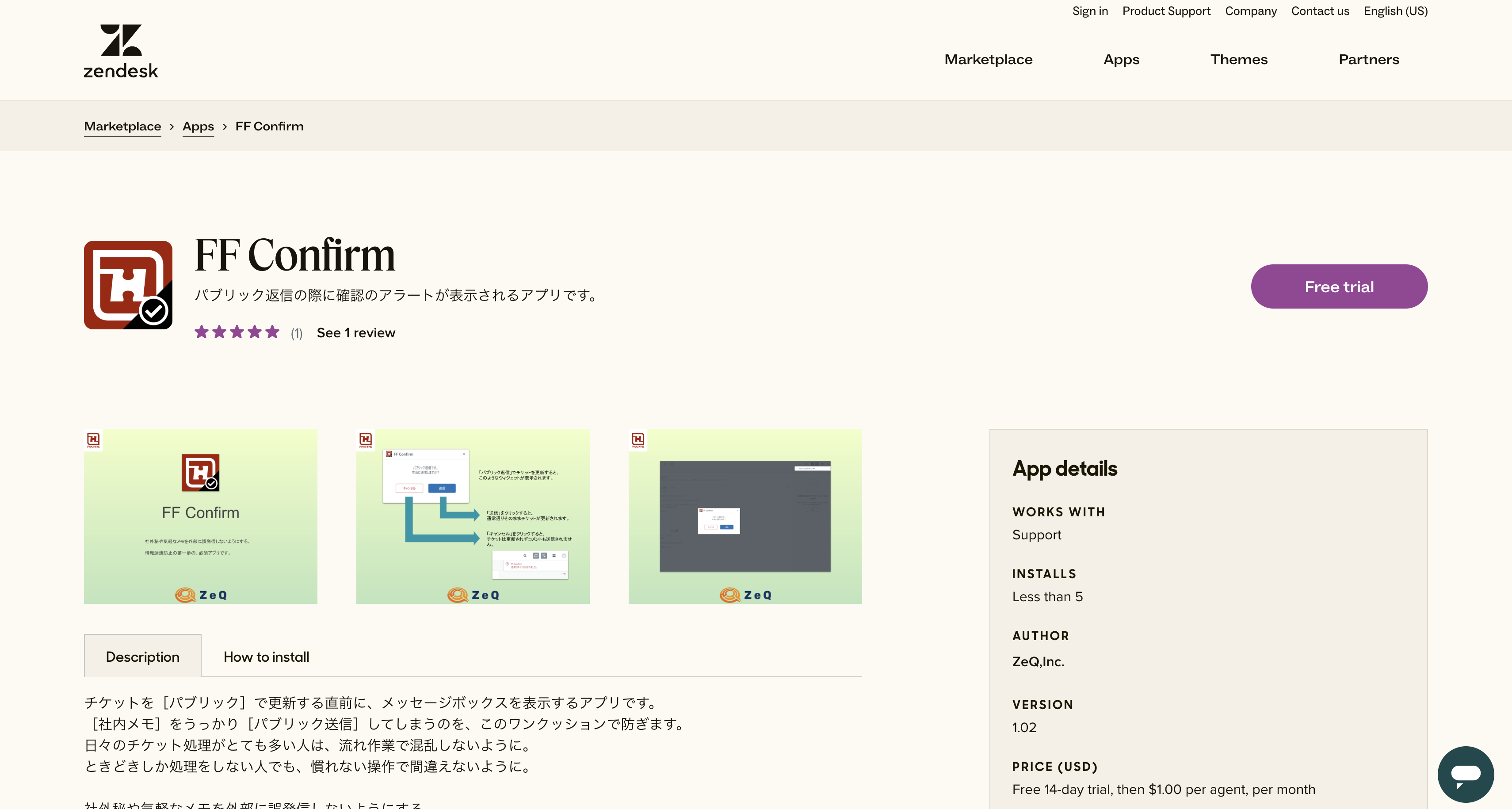Click the Free trial button
This screenshot has height=809, width=1512.
click(1339, 286)
